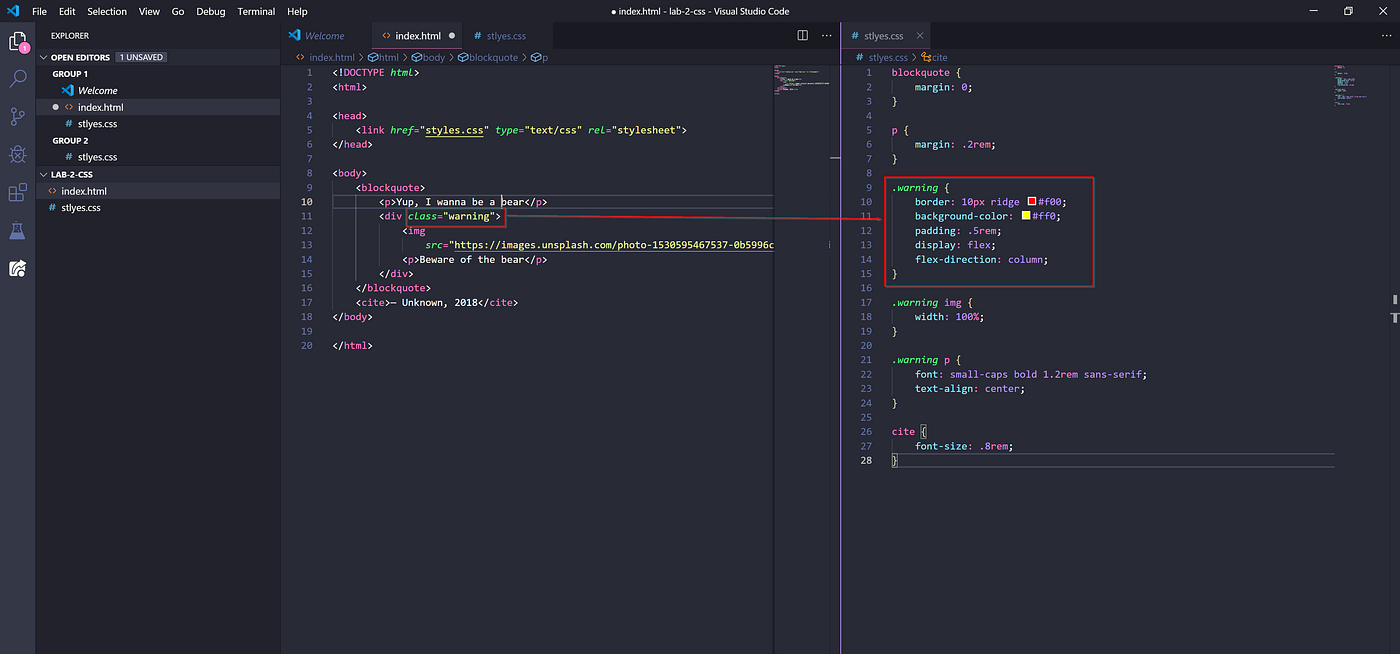
Task: Open more actions for left editor group
Action: (x=826, y=35)
